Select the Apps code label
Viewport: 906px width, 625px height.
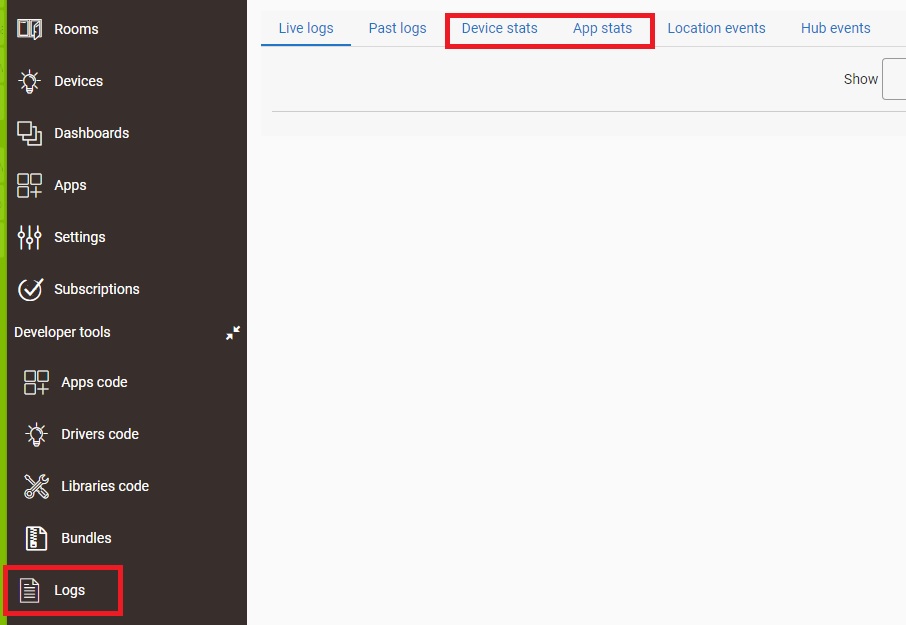coord(94,382)
